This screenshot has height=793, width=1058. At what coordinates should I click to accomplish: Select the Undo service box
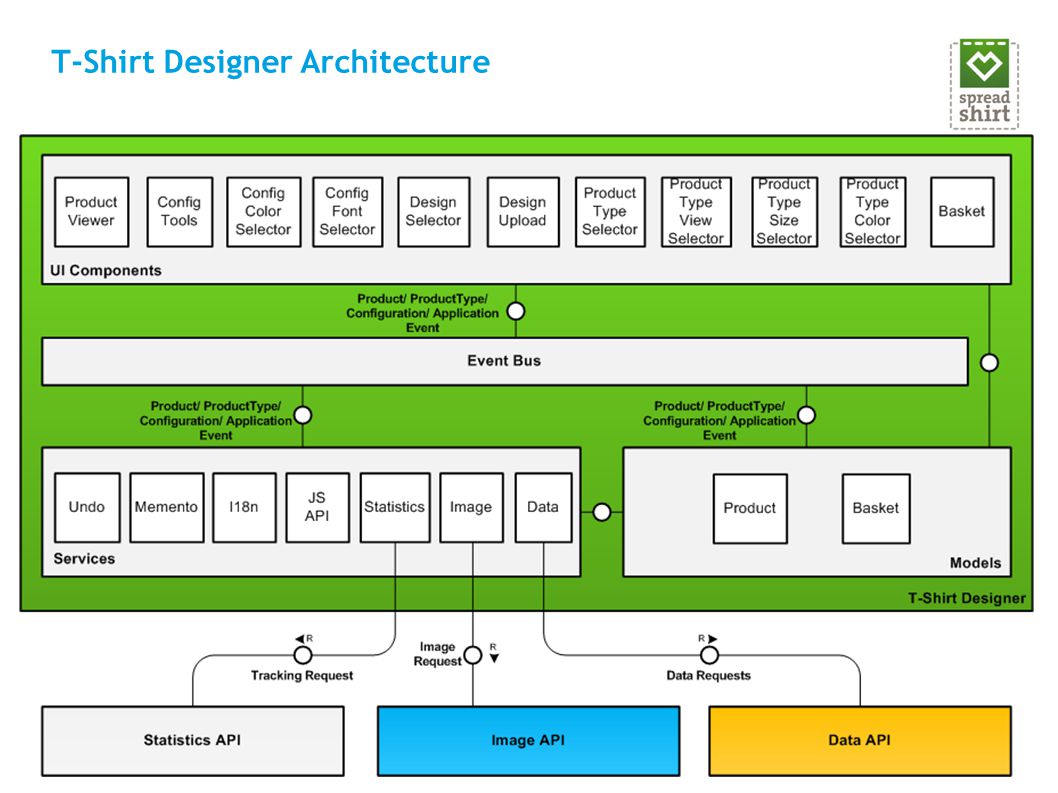[x=87, y=508]
